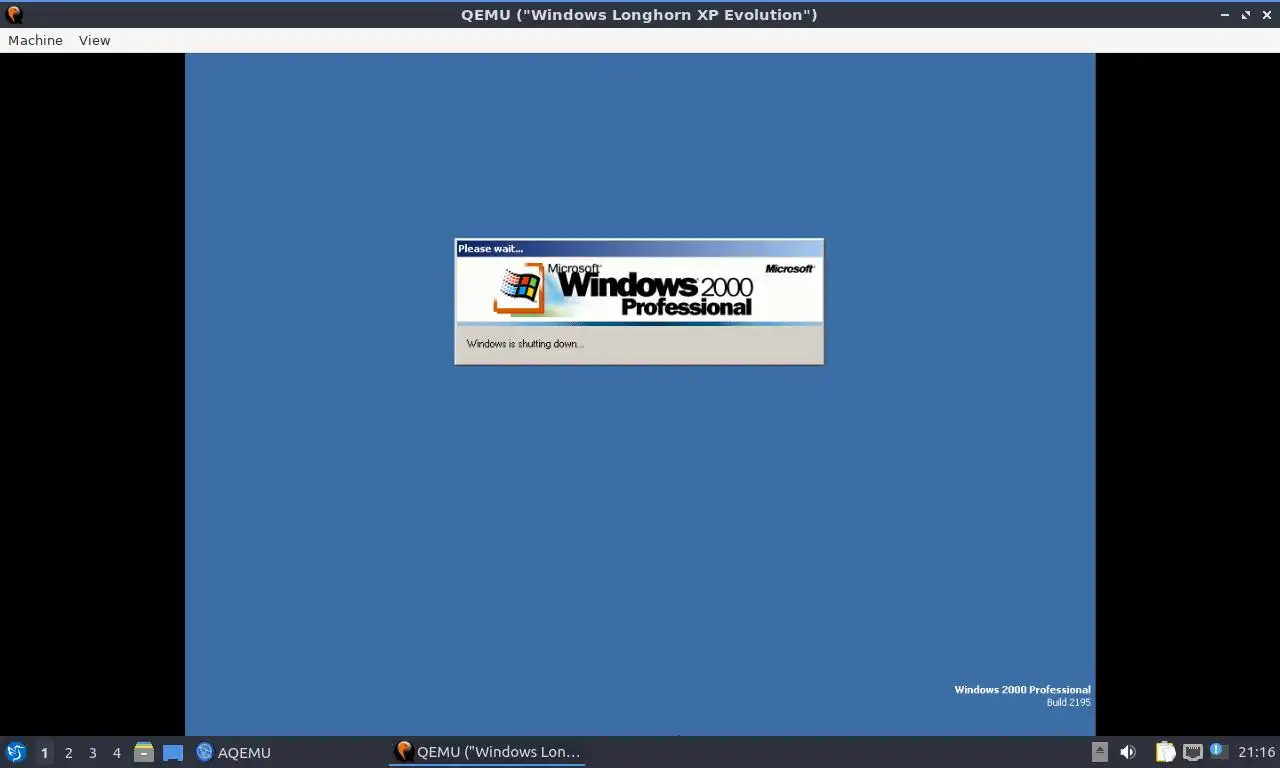Activate the QEMU Windows Longhorn taskbar entry
The height and width of the screenshot is (768, 1280).
point(487,752)
